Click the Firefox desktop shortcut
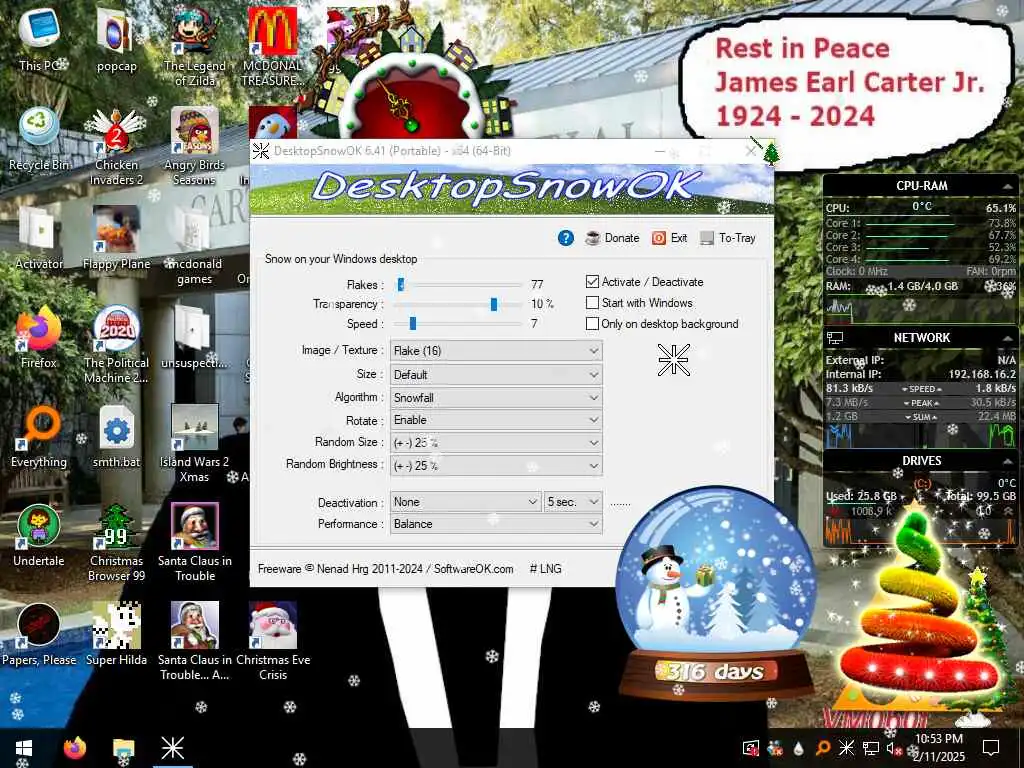 click(x=39, y=337)
